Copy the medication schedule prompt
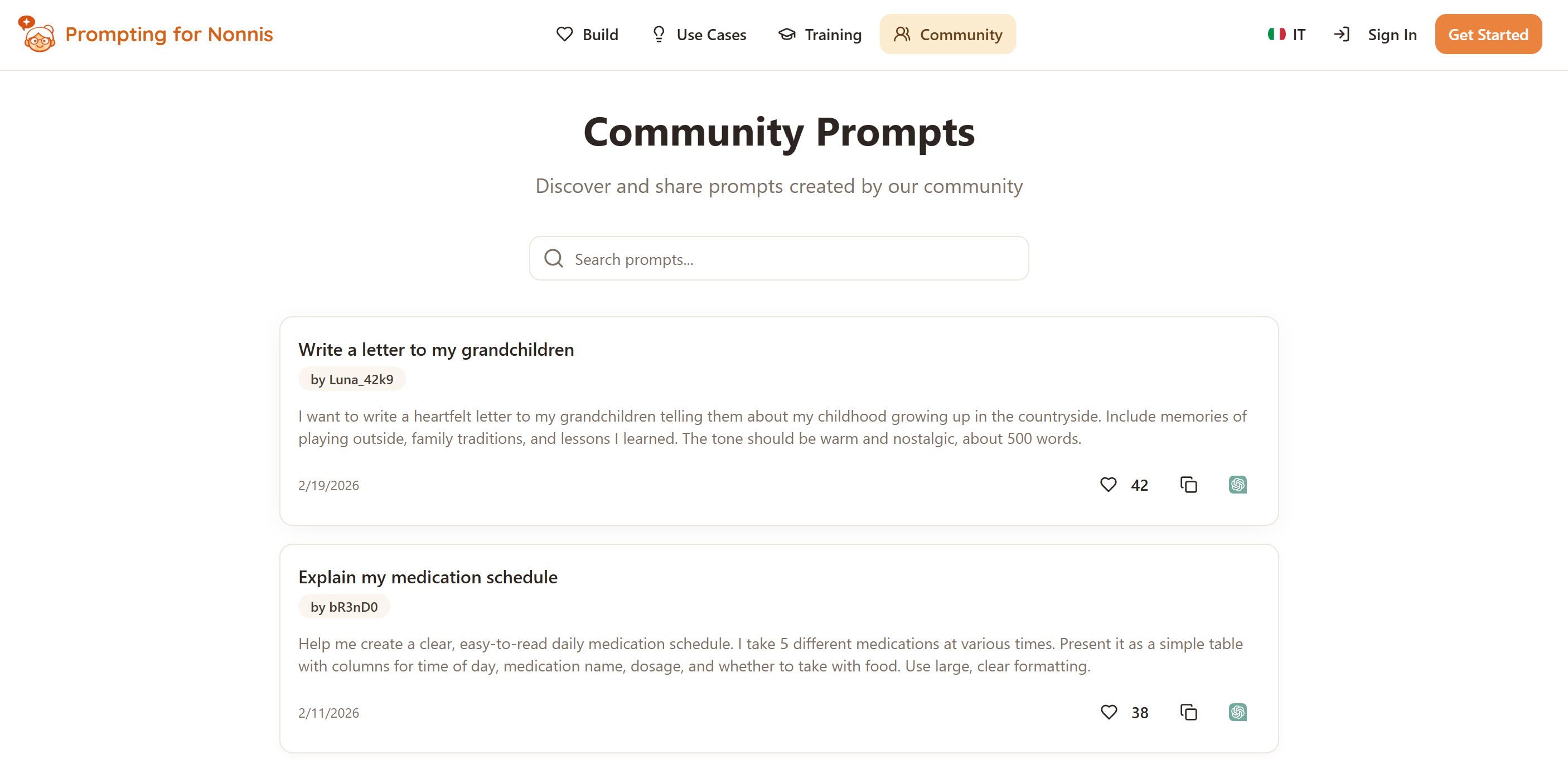This screenshot has height=764, width=1568. pos(1188,712)
